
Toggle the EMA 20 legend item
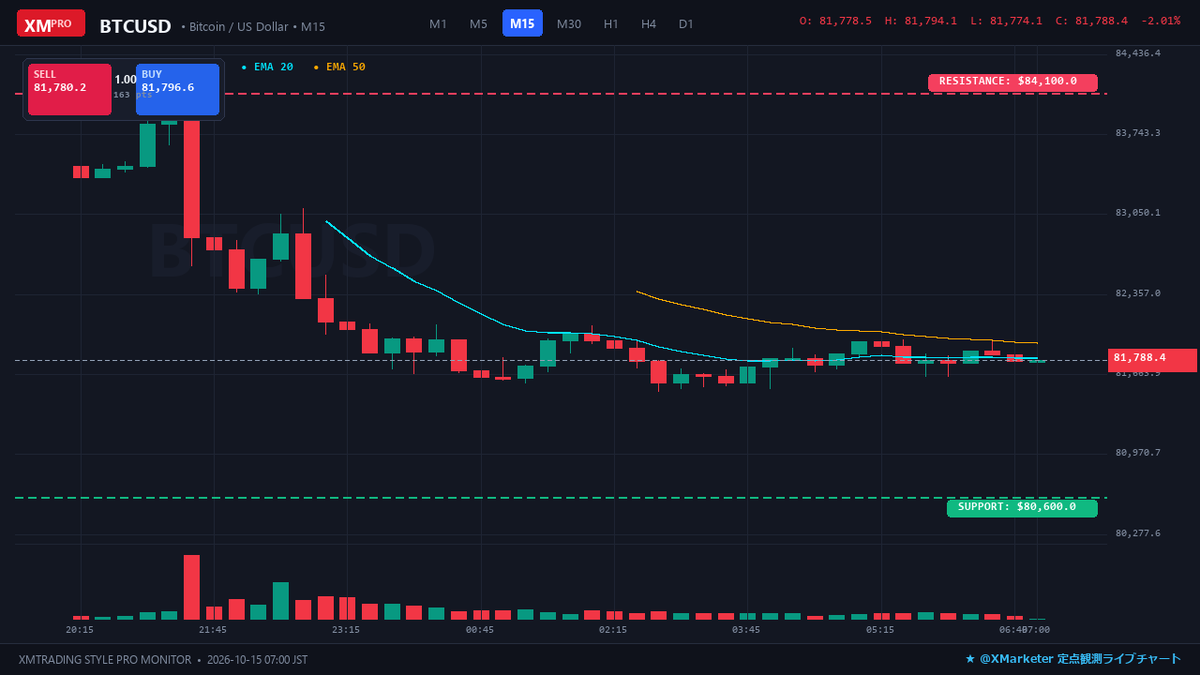[267, 67]
